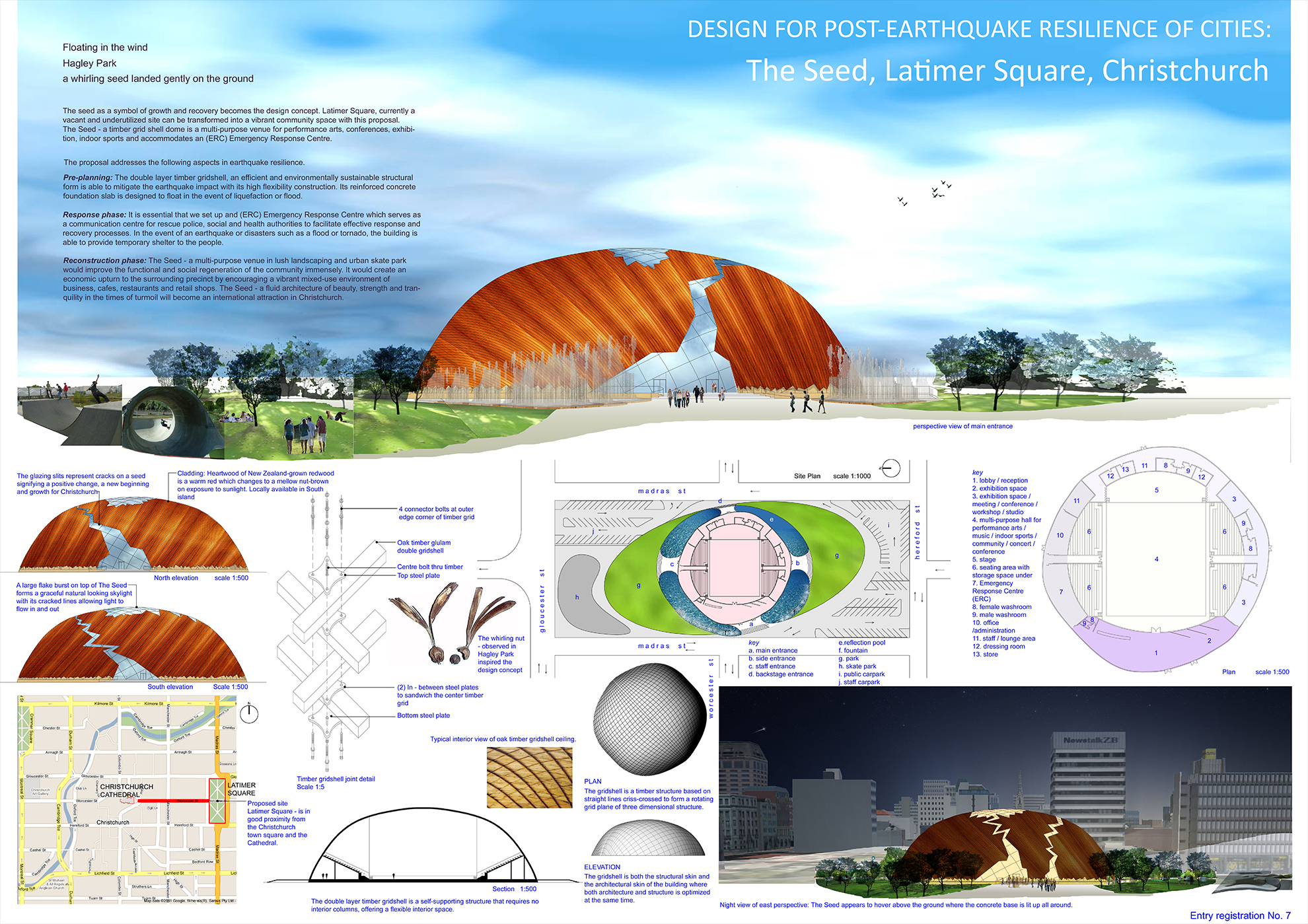Click the street map of Christchurch
Image resolution: width=1308 pixels, height=924 pixels.
pos(127,800)
